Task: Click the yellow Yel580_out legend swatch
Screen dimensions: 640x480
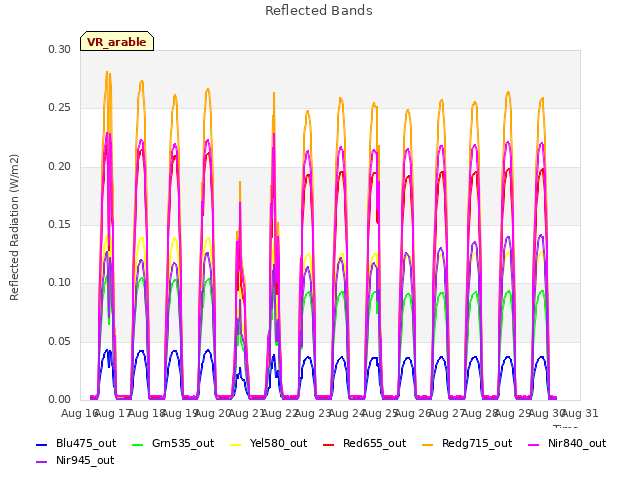Action: point(236,444)
